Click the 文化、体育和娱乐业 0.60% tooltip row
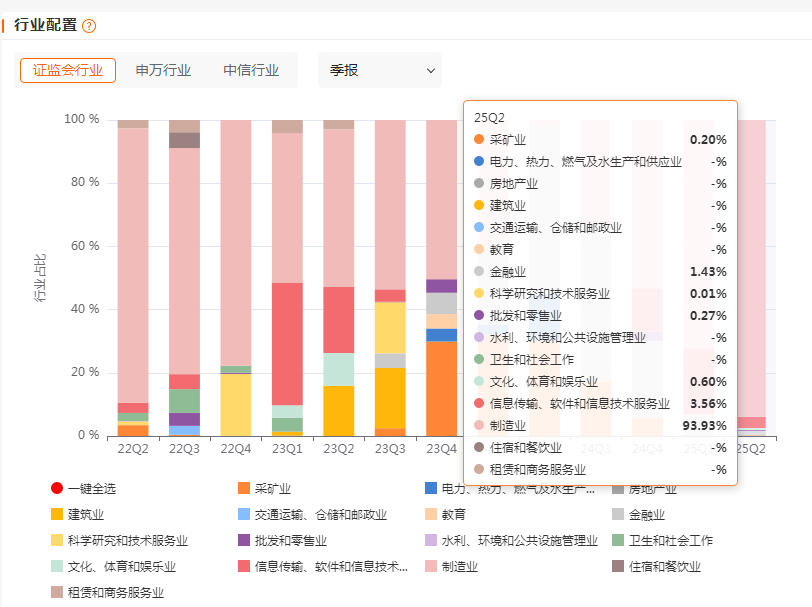 pyautogui.click(x=600, y=382)
